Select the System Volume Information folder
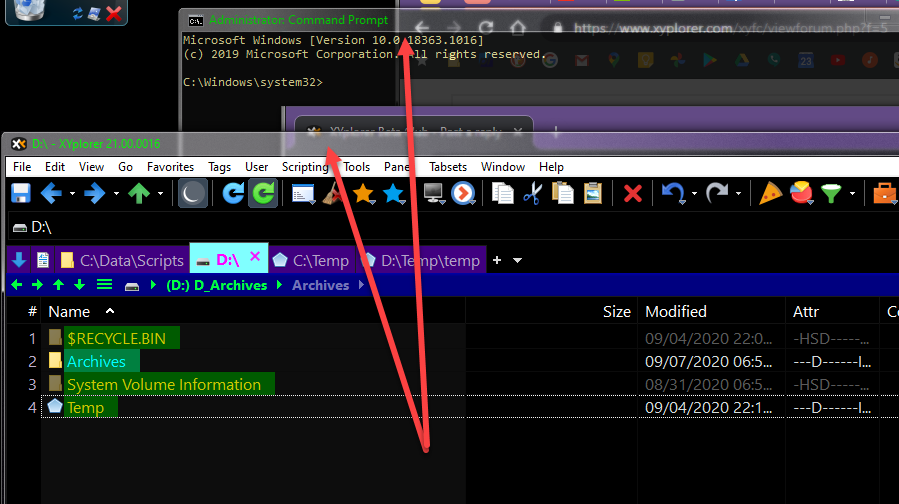The height and width of the screenshot is (504, 899). pos(163,384)
